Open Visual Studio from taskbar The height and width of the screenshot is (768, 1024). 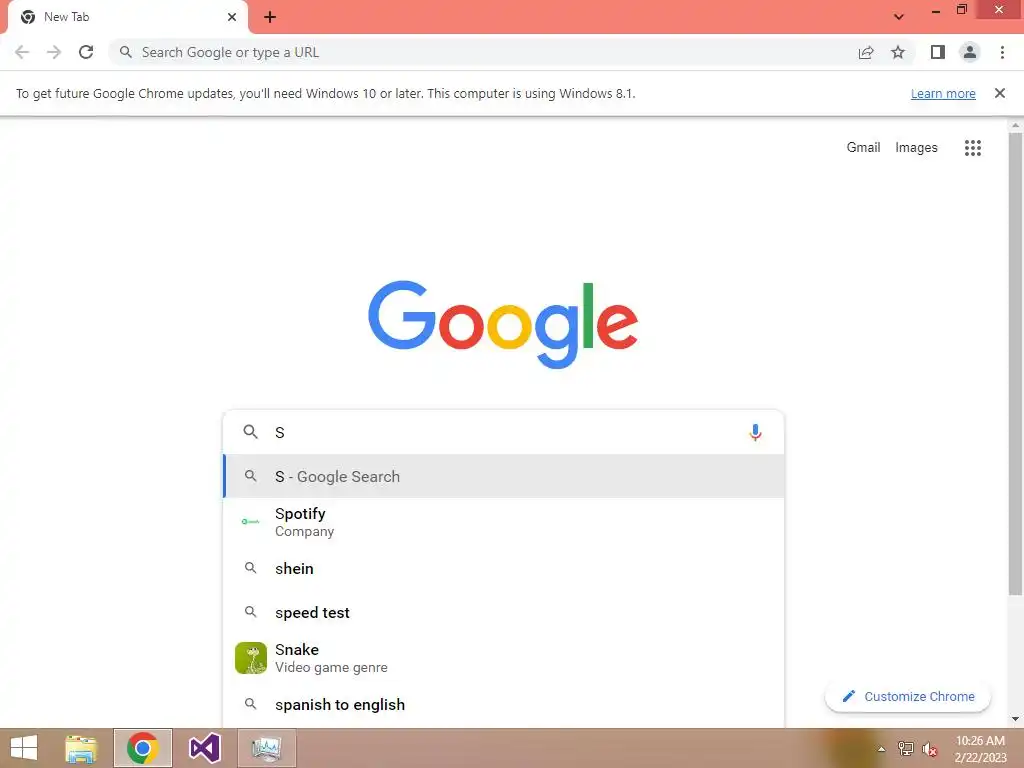coord(204,748)
